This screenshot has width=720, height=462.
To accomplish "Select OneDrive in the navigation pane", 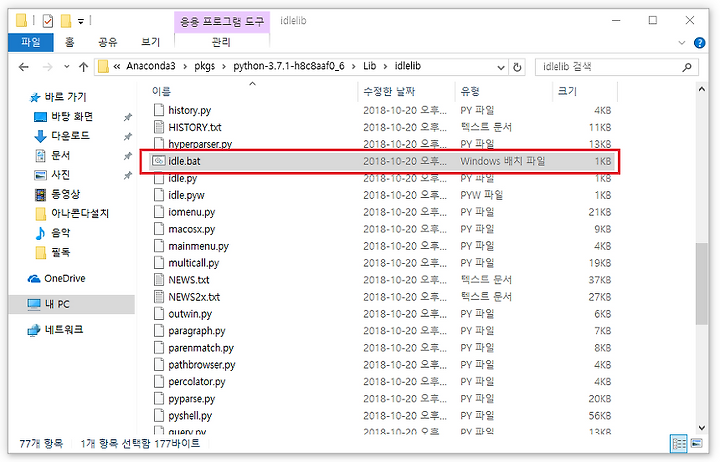I will click(65, 278).
